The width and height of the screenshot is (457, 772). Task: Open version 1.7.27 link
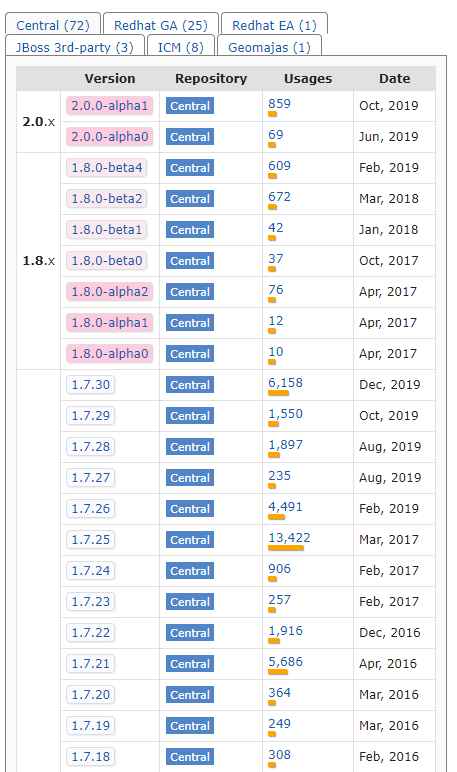pyautogui.click(x=91, y=478)
